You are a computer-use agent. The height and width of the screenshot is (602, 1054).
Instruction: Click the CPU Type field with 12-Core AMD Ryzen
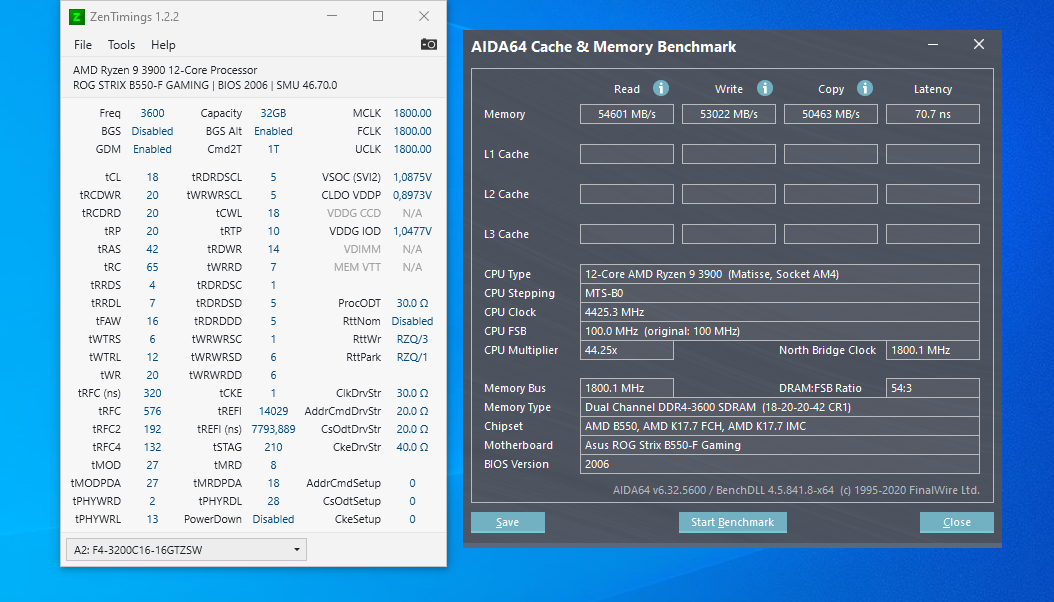(x=780, y=274)
